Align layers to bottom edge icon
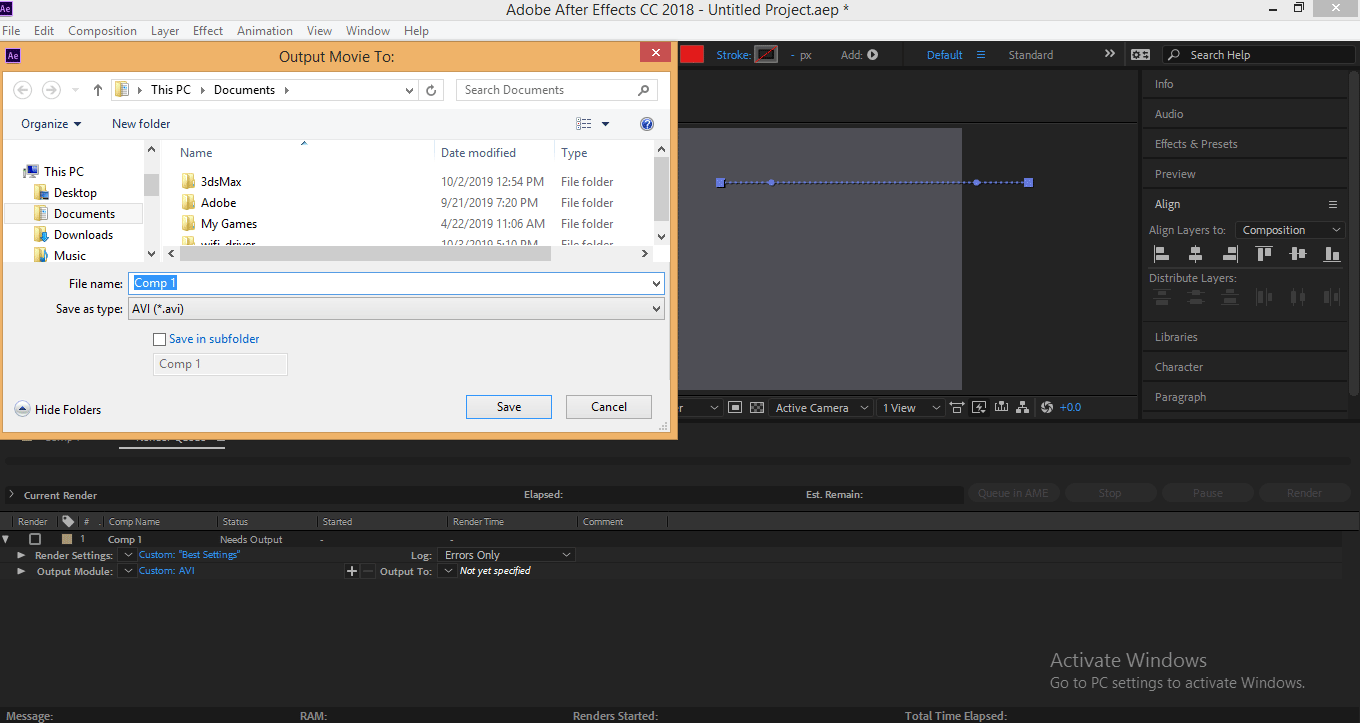The height and width of the screenshot is (723, 1360). click(x=1332, y=254)
